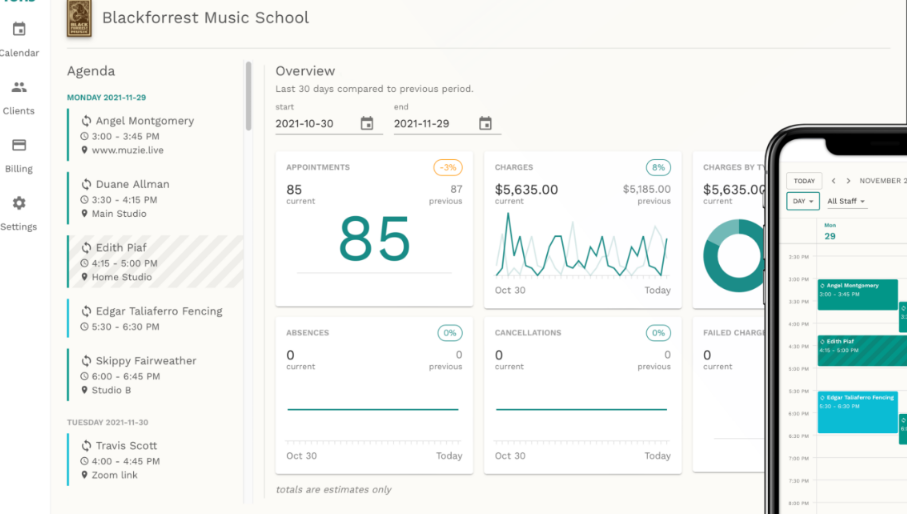Screen dimensions: 907x514
Task: Click the TUESDAY 2021-11-30 agenda heading
Action: click(x=108, y=423)
